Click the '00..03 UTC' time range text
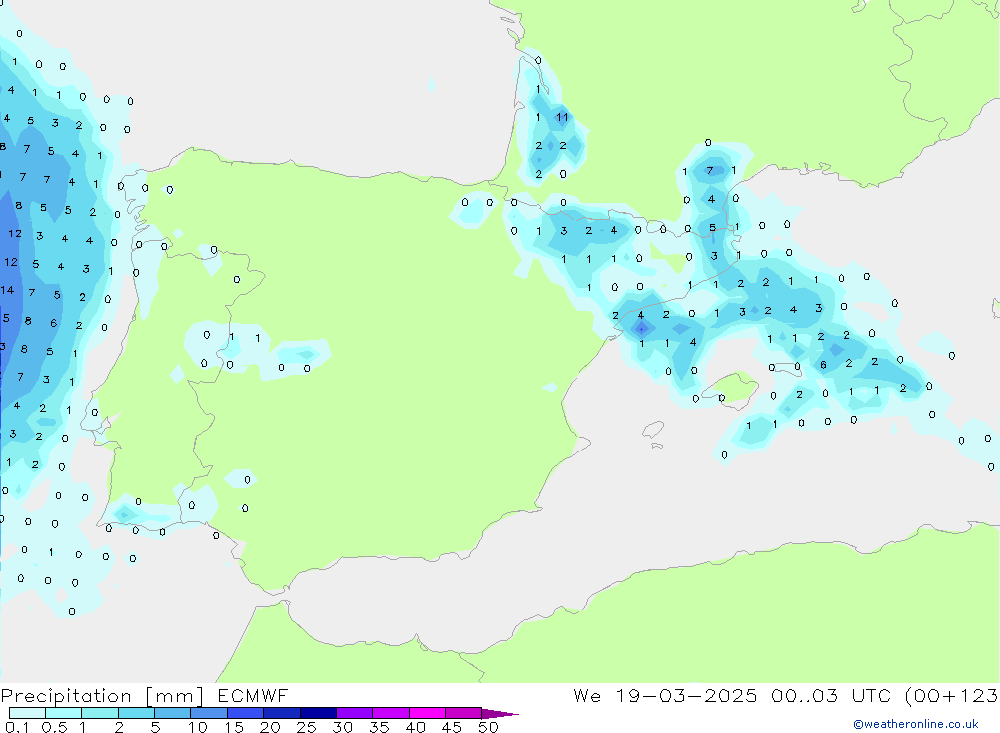 [830, 695]
